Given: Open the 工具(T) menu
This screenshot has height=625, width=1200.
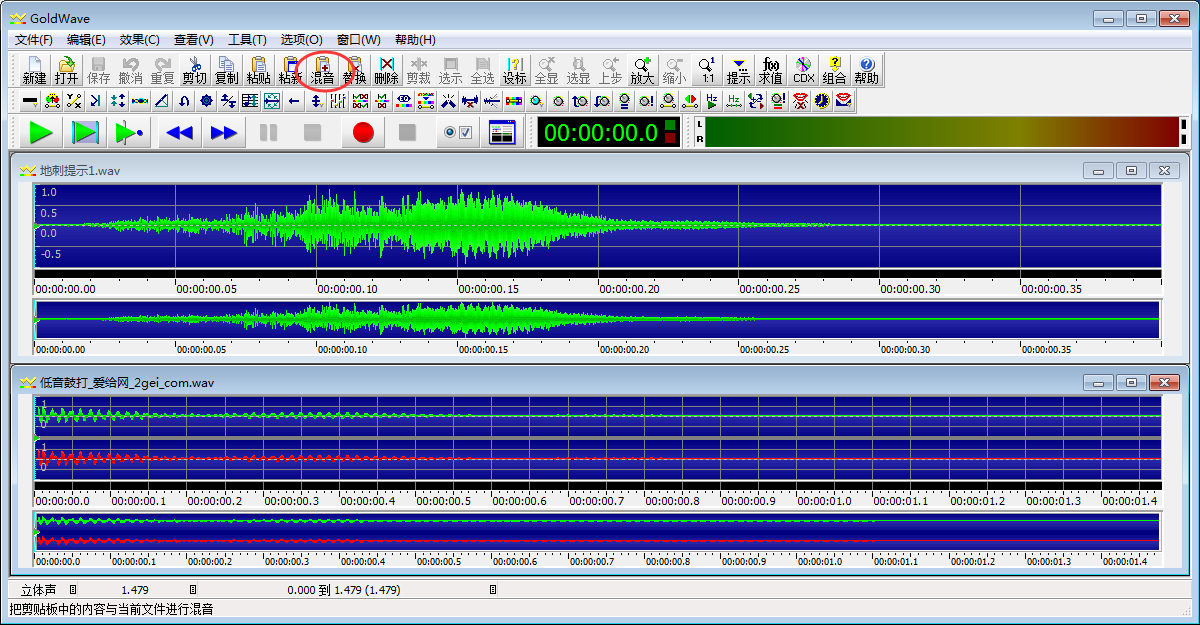Looking at the screenshot, I should (x=247, y=40).
